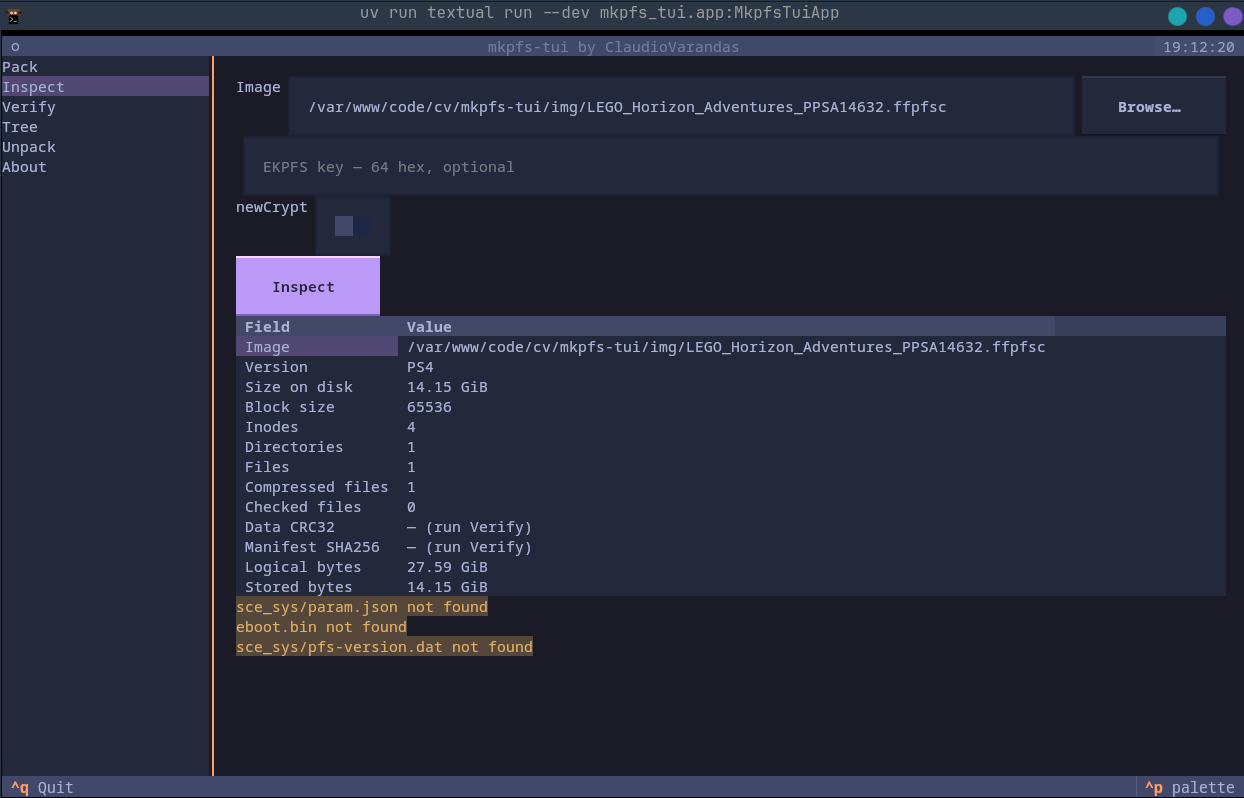Select the Checked files row
Image resolution: width=1244 pixels, height=798 pixels.
[x=731, y=506]
